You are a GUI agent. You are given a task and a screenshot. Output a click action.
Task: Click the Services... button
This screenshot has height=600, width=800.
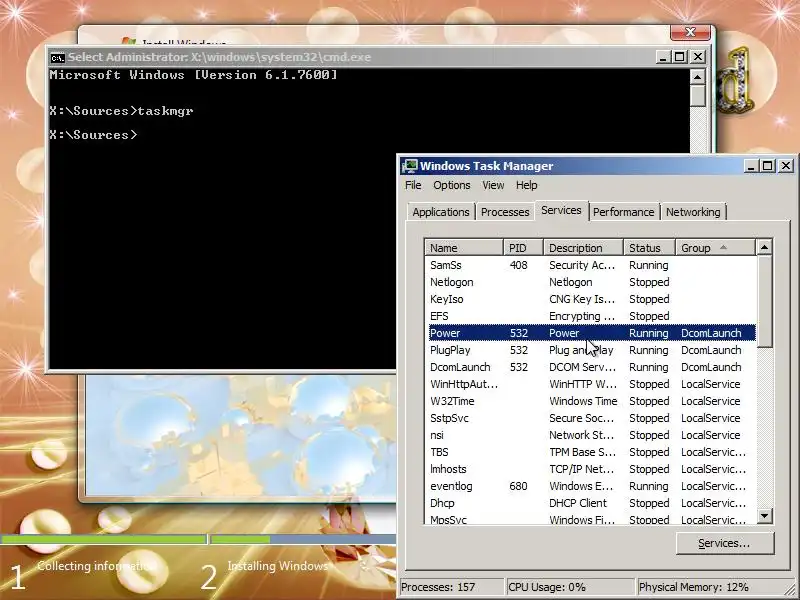point(724,543)
